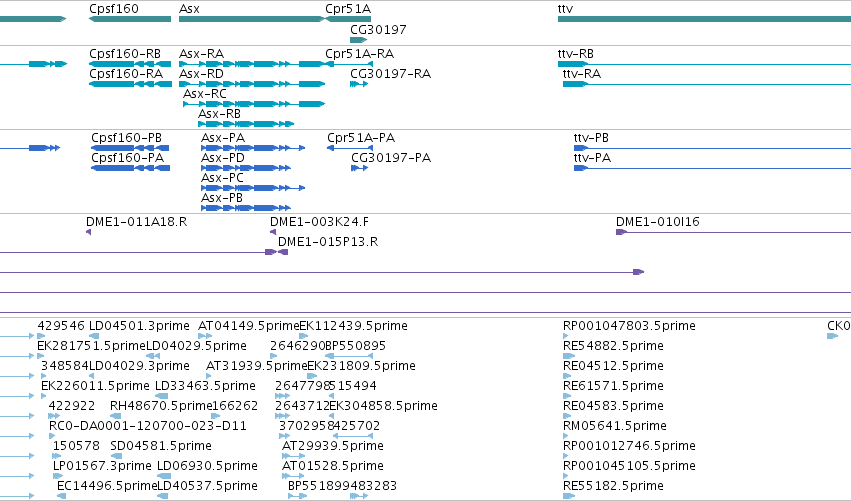The height and width of the screenshot is (501, 851).
Task: Click EST RE54882.5prime
Action: (x=613, y=346)
